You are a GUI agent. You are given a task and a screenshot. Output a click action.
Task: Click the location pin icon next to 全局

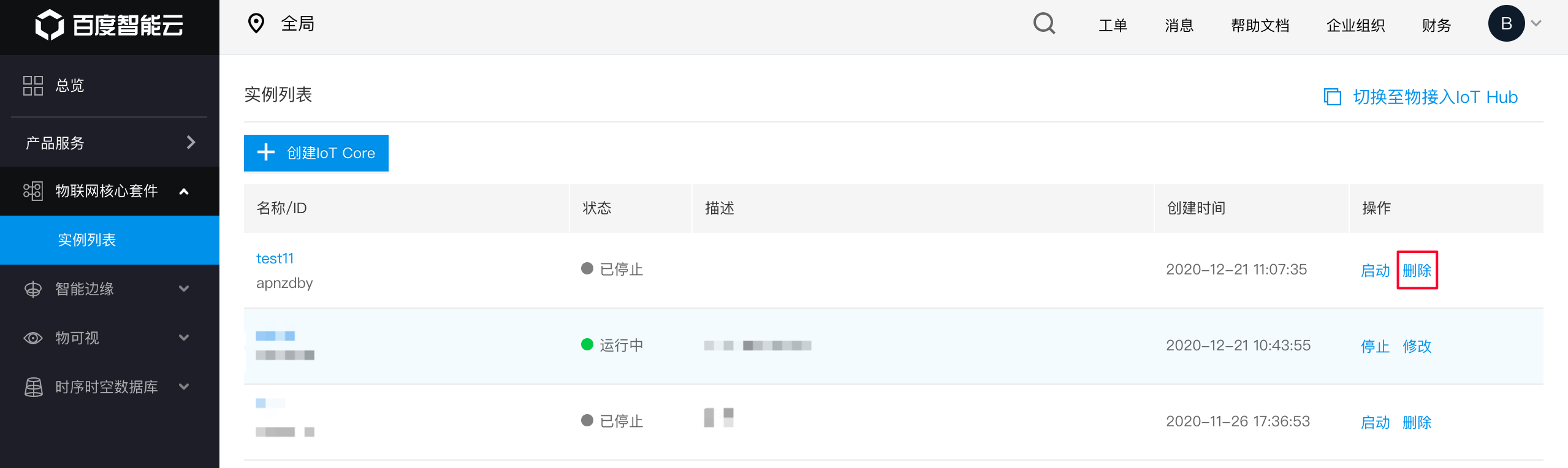pos(256,24)
